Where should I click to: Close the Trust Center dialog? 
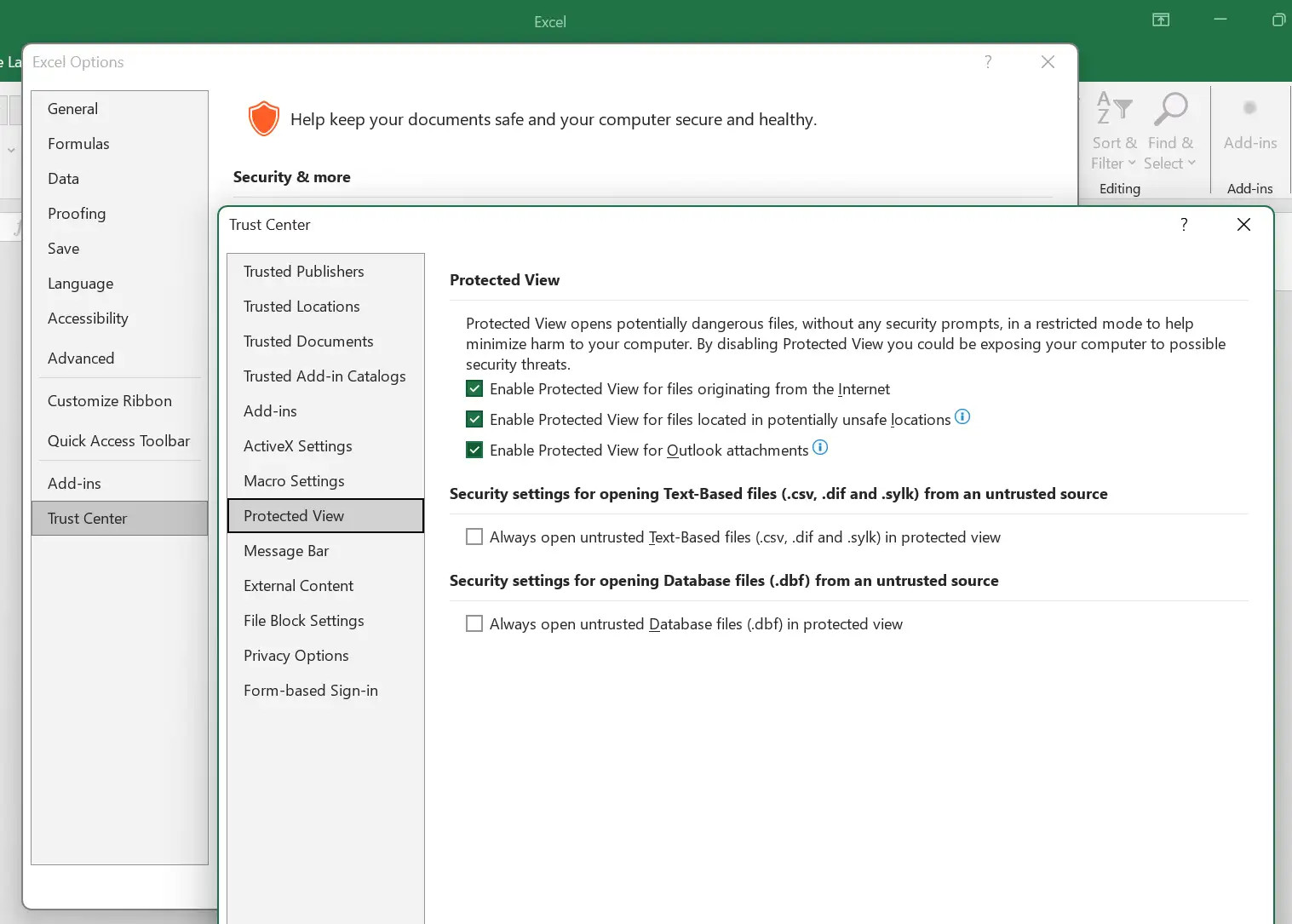(x=1243, y=224)
